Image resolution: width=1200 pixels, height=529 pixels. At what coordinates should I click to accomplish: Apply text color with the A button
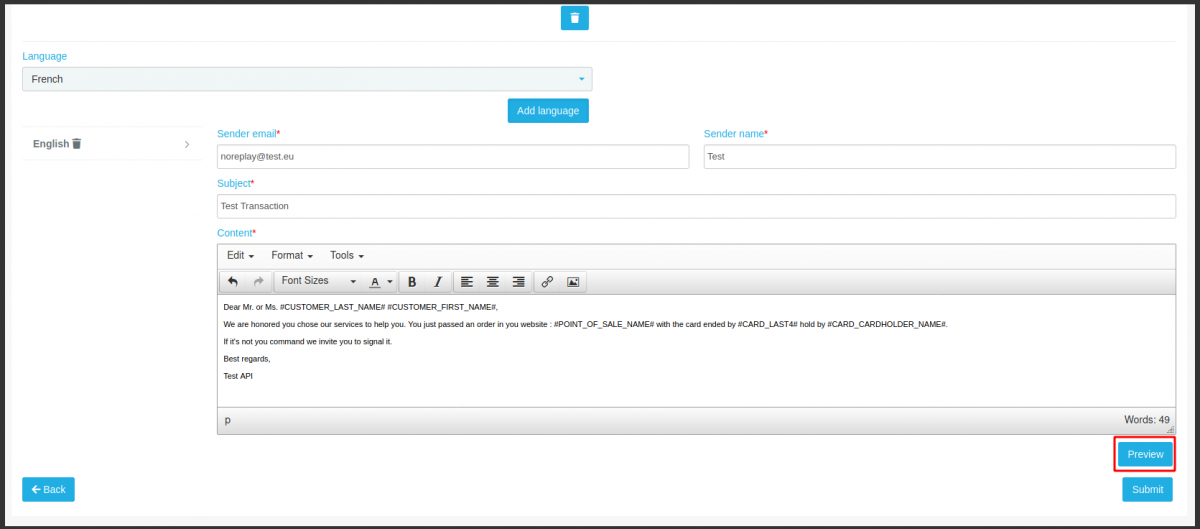374,282
